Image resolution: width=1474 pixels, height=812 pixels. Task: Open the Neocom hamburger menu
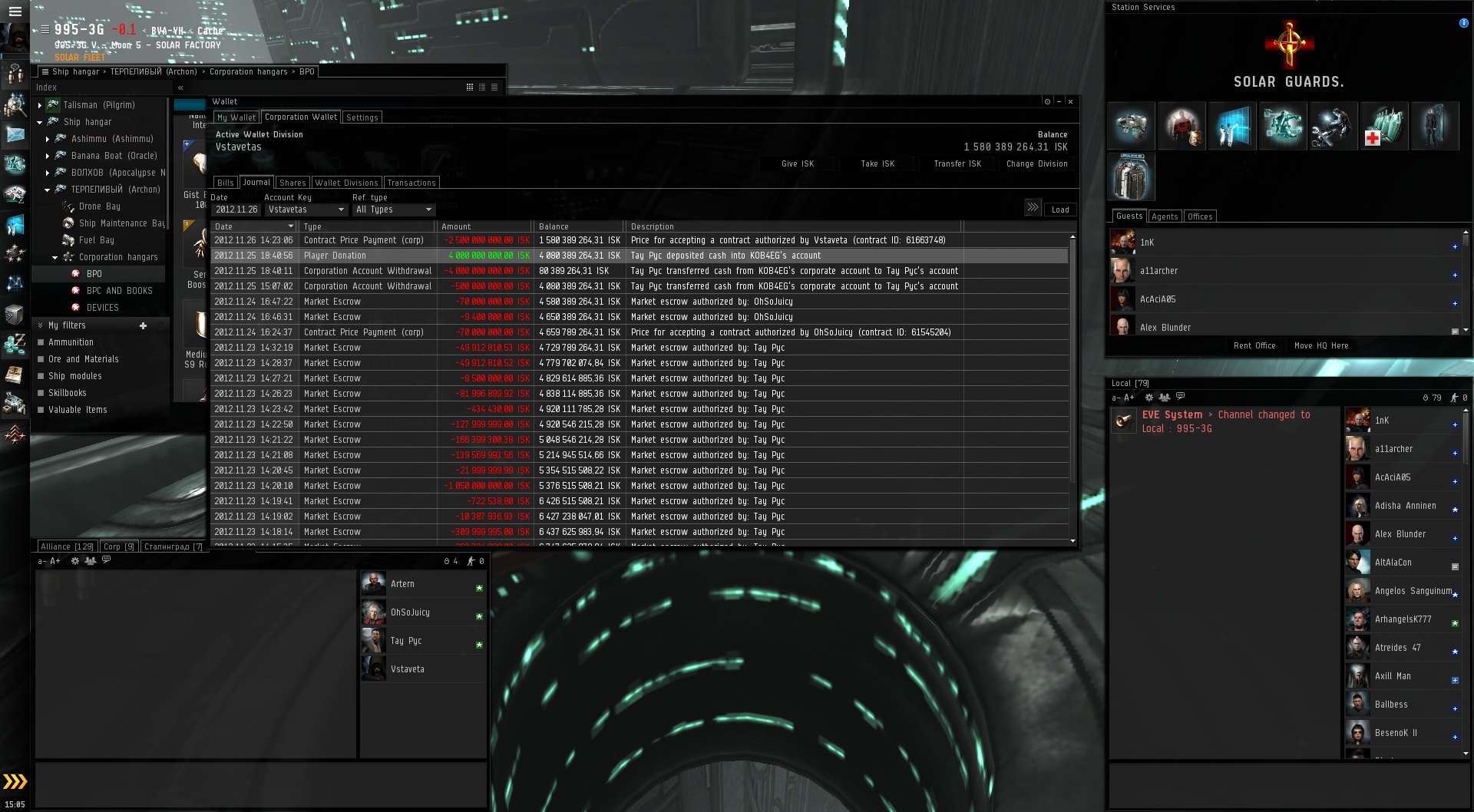pyautogui.click(x=15, y=12)
